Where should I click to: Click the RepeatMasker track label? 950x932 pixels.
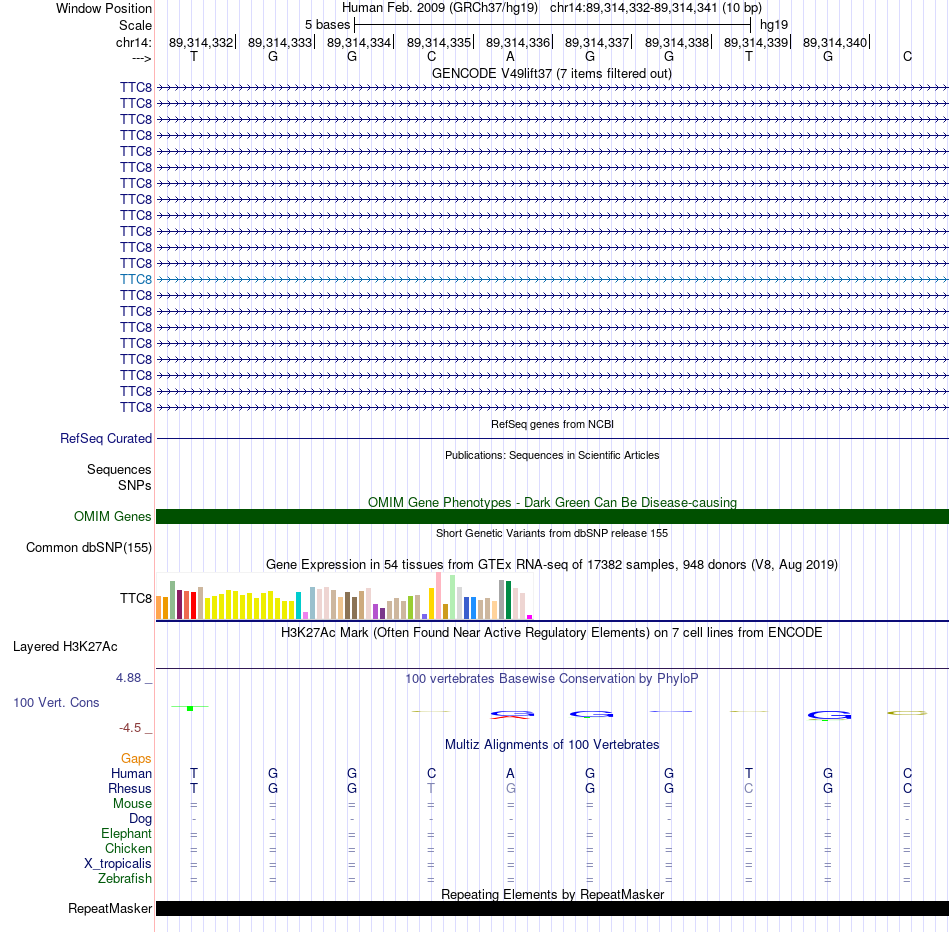click(110, 908)
